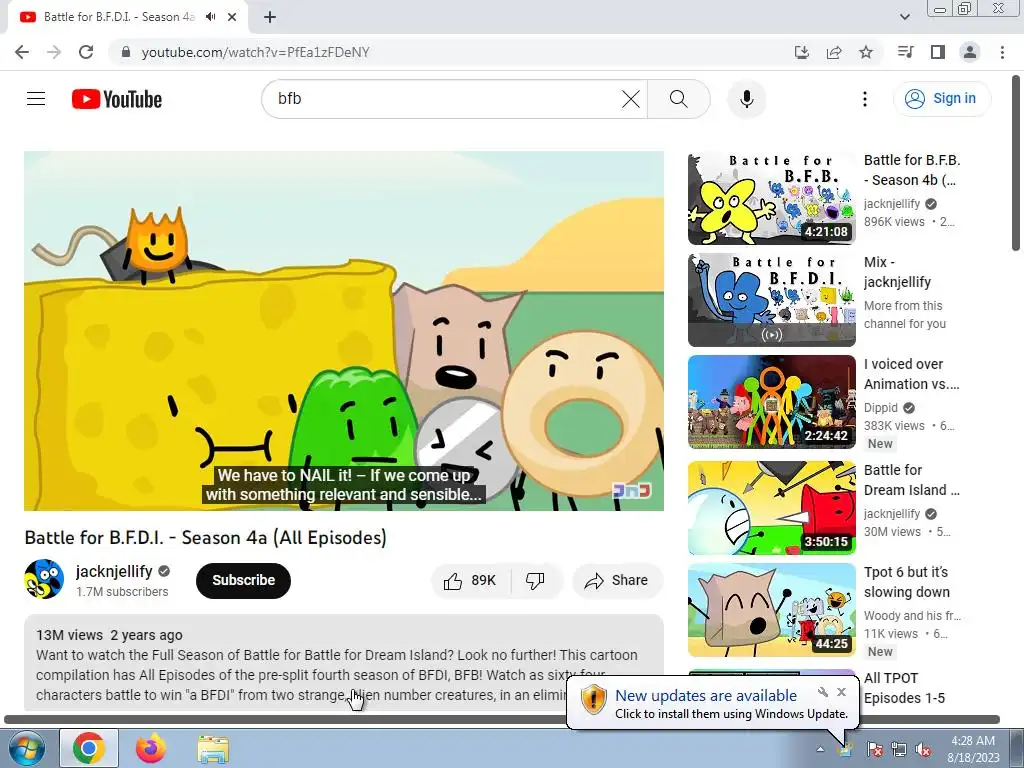Click the Windows Update notification balloon

[x=712, y=703]
